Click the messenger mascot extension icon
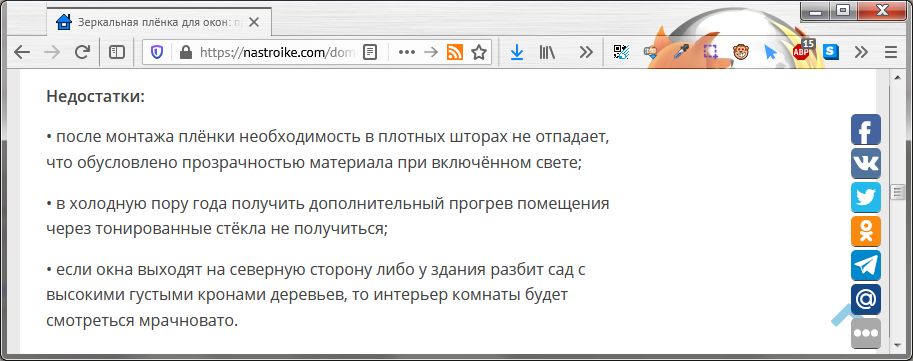 (x=650, y=52)
